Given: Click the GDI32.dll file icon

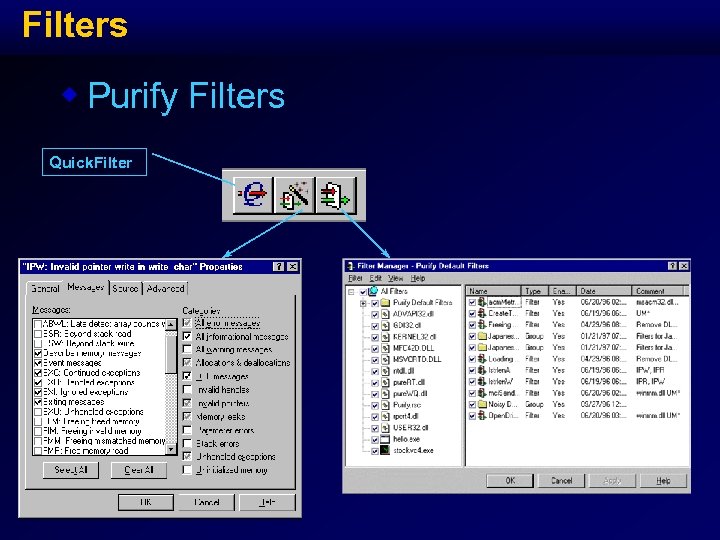Looking at the screenshot, I should (385, 326).
